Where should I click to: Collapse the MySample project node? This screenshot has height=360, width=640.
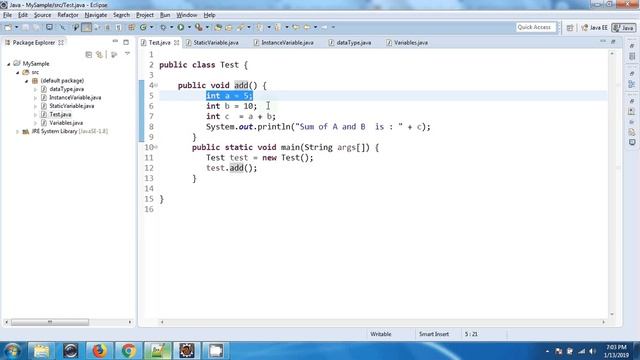pyautogui.click(x=9, y=64)
